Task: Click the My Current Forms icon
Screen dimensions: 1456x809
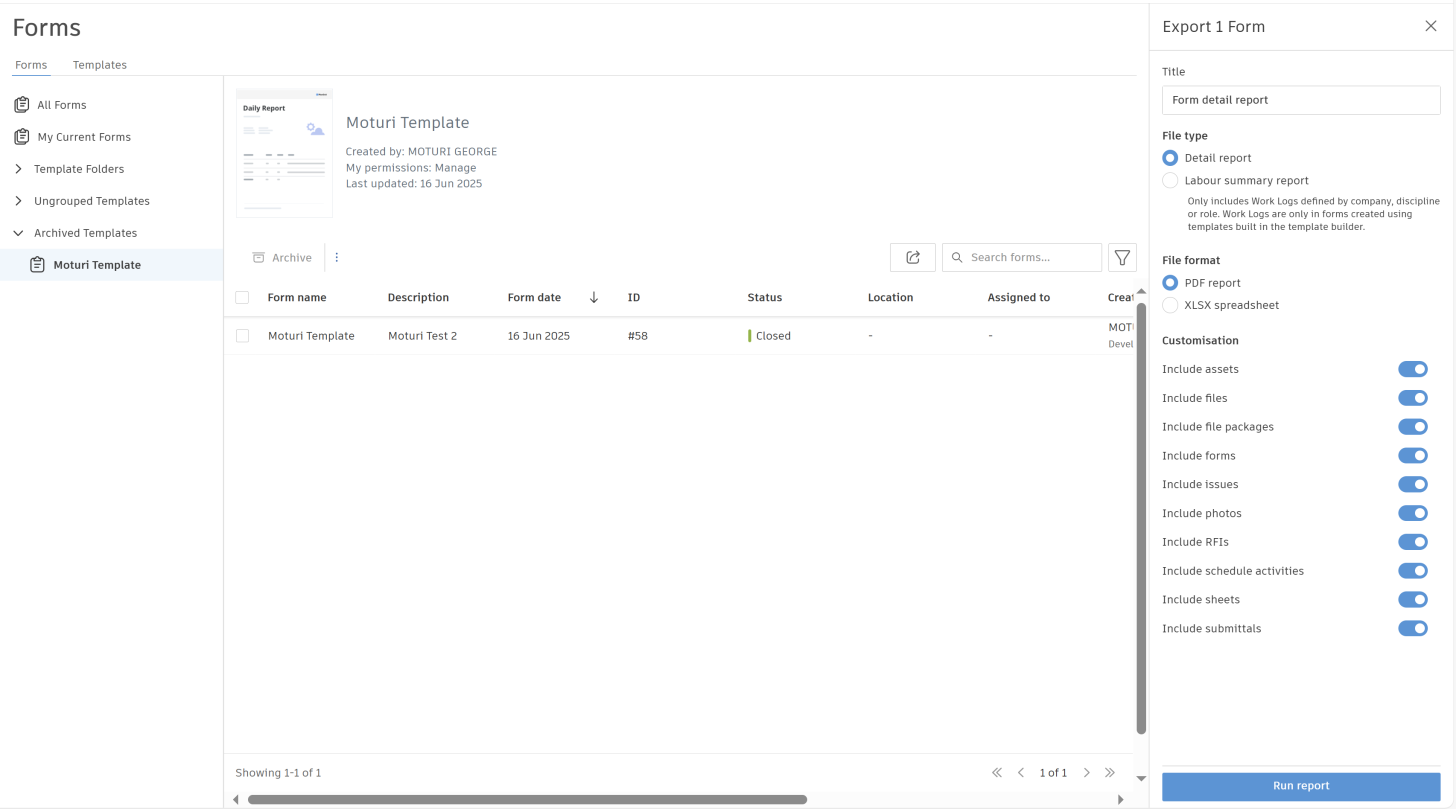Action: pyautogui.click(x=21, y=137)
